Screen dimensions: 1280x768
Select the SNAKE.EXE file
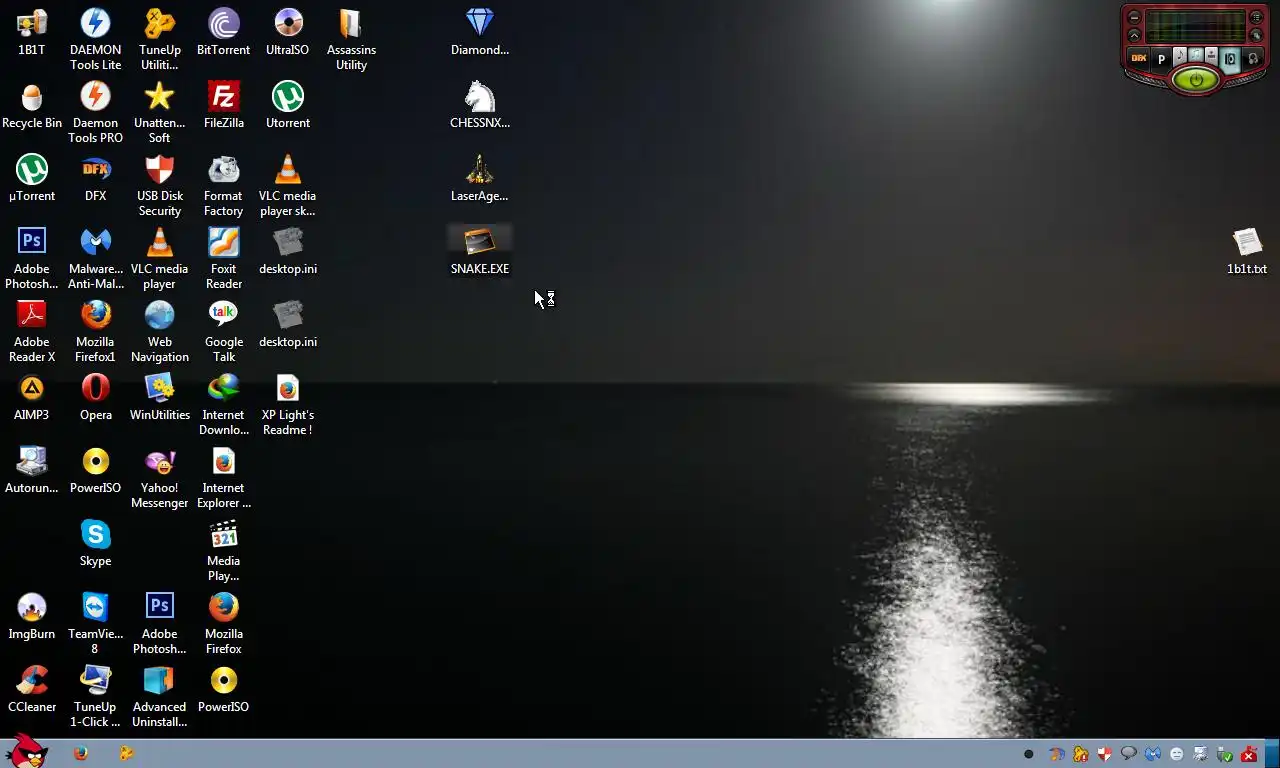(x=480, y=251)
